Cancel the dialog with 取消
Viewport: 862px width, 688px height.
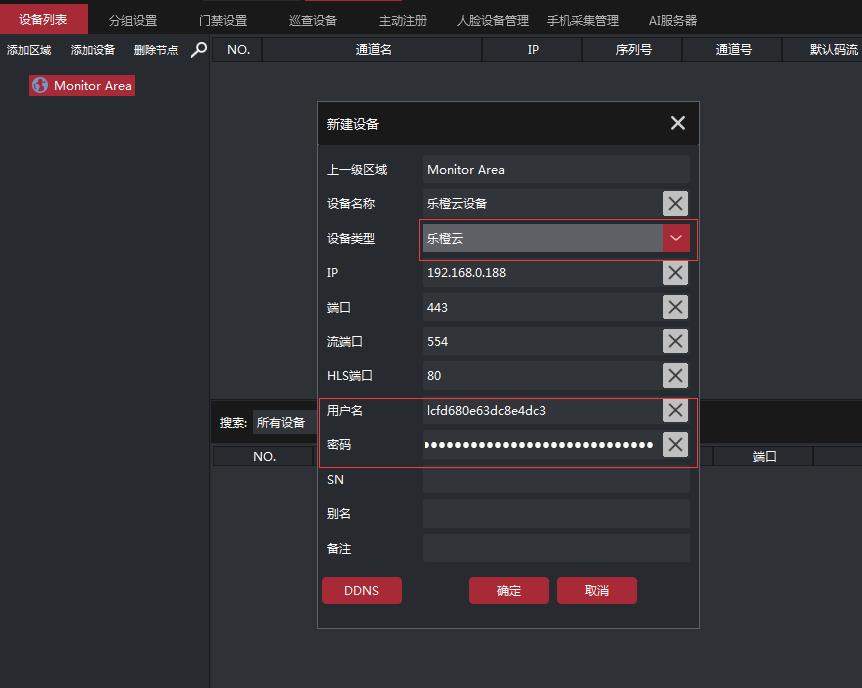click(596, 591)
